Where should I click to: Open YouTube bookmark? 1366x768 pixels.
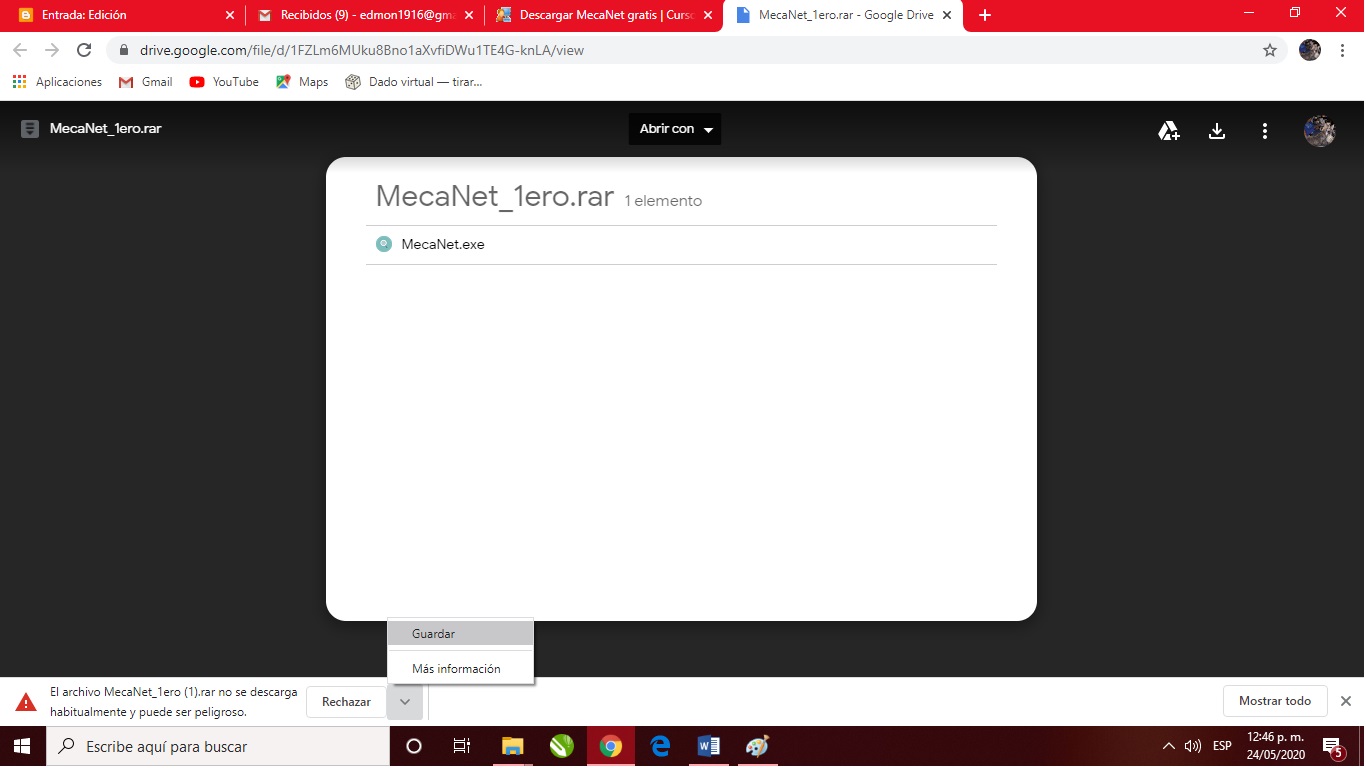click(x=224, y=82)
